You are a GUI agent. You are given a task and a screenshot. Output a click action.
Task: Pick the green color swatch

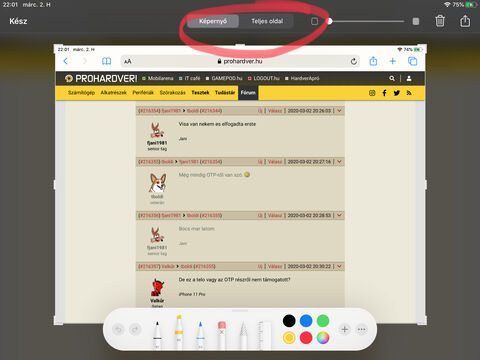click(x=323, y=321)
